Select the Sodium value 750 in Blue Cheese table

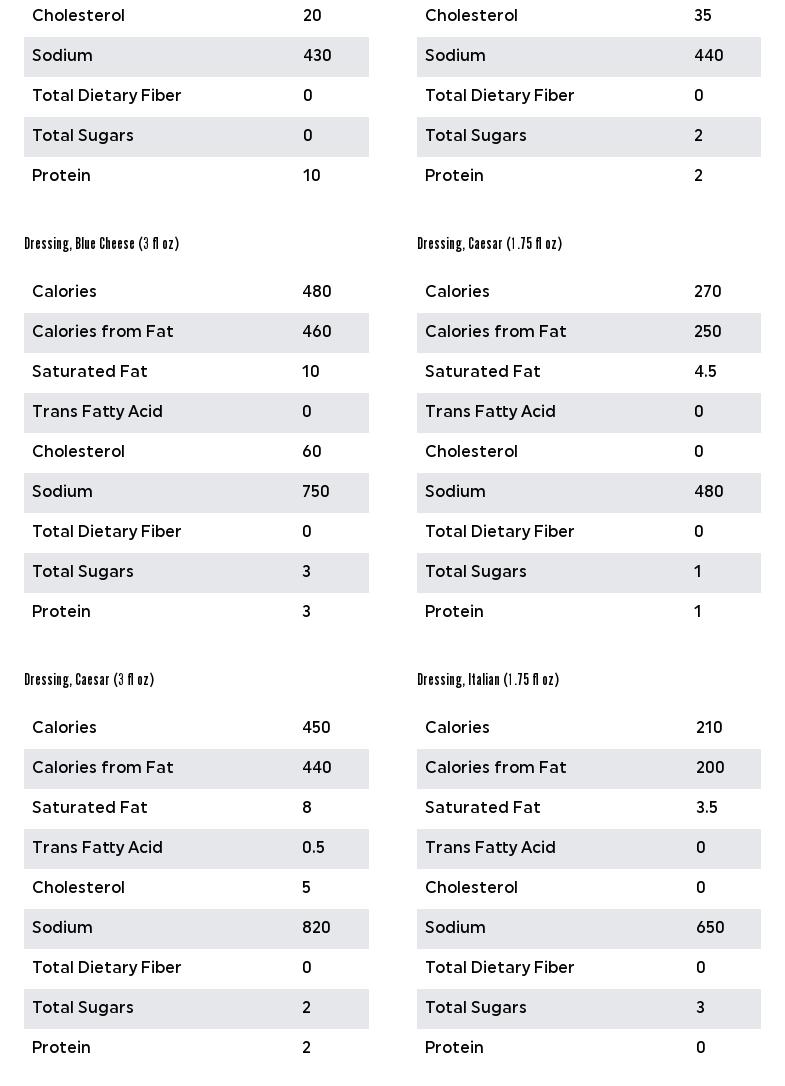tap(316, 492)
